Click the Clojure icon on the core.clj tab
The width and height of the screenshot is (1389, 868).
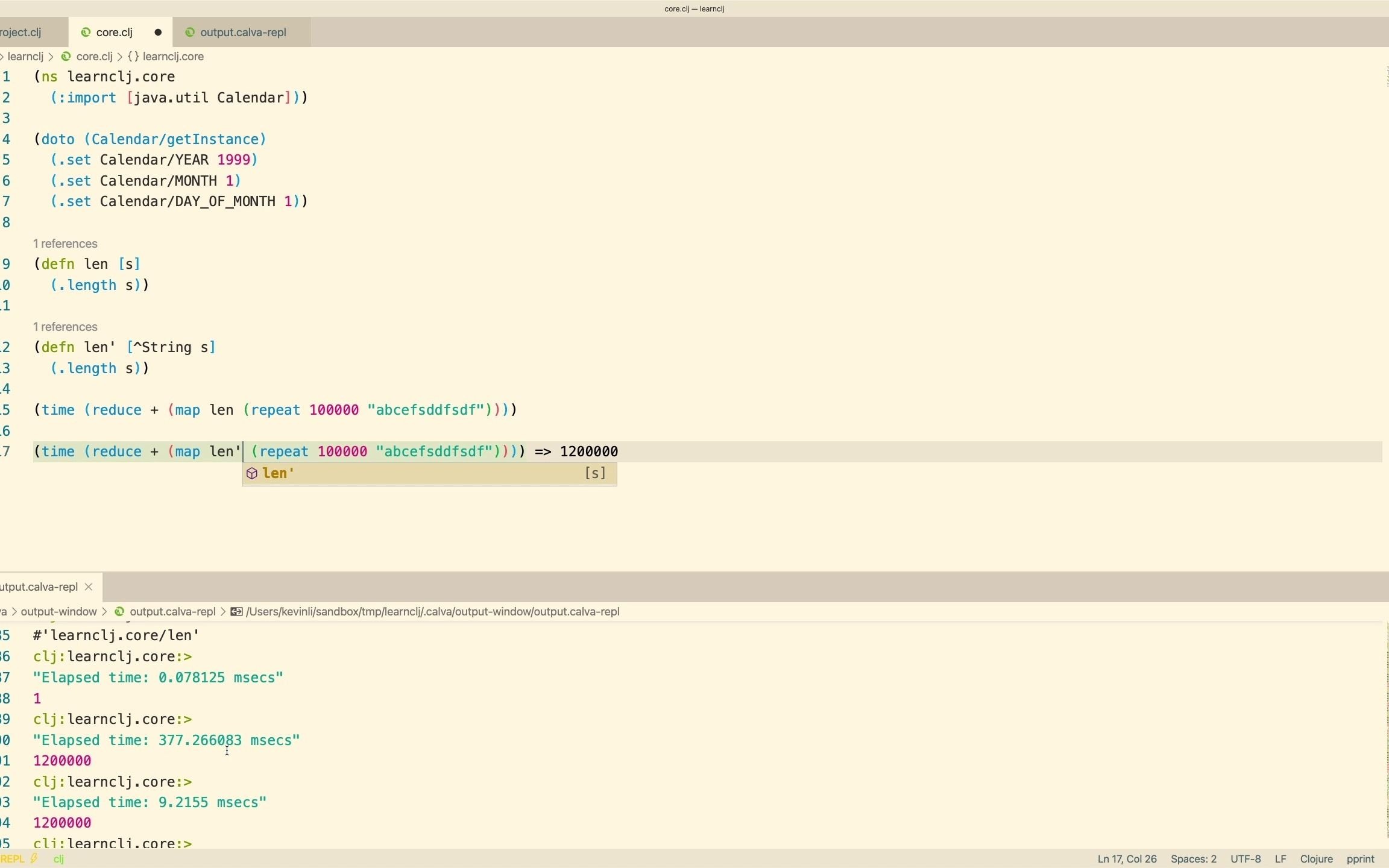tap(86, 33)
